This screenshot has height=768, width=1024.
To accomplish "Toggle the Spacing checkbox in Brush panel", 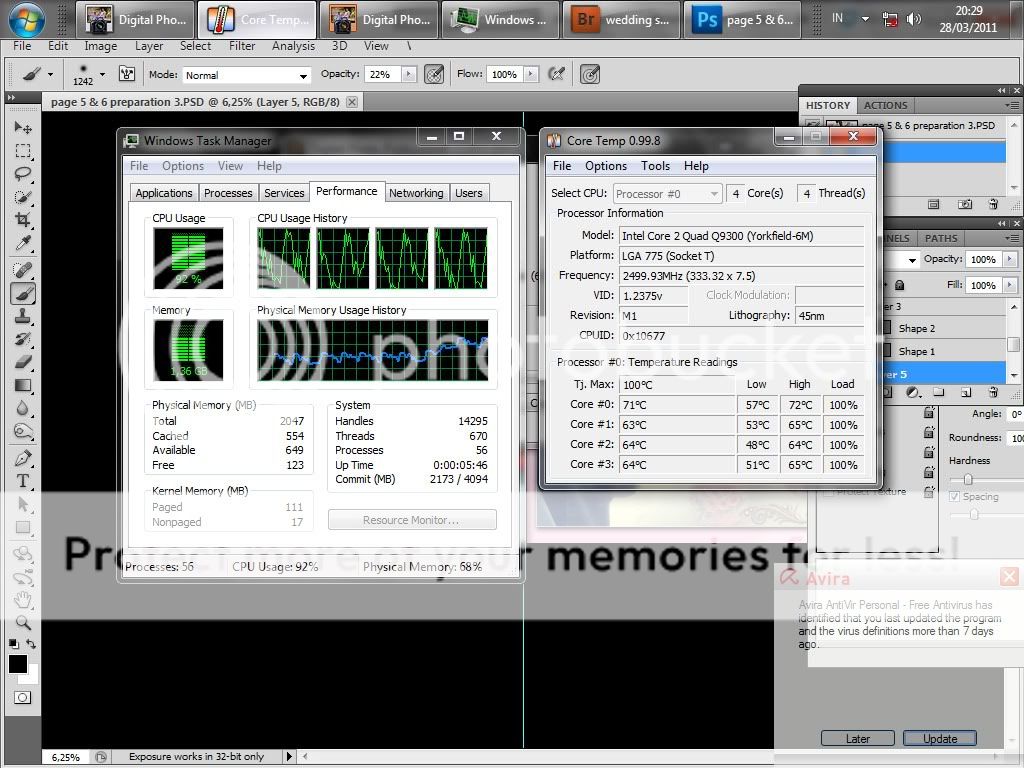I will click(955, 497).
